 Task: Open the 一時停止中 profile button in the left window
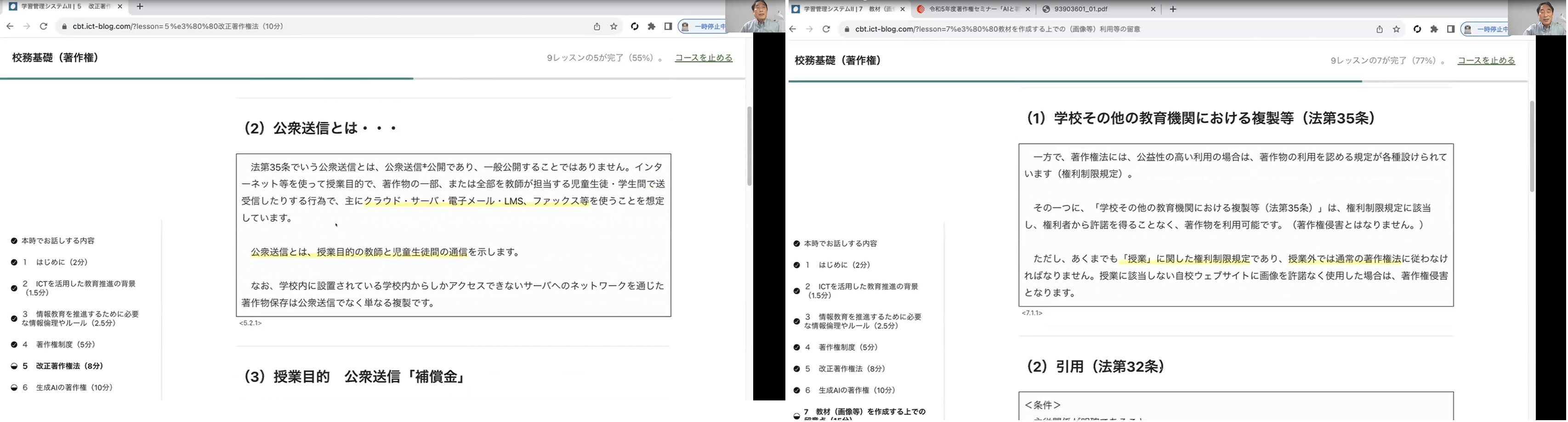703,27
